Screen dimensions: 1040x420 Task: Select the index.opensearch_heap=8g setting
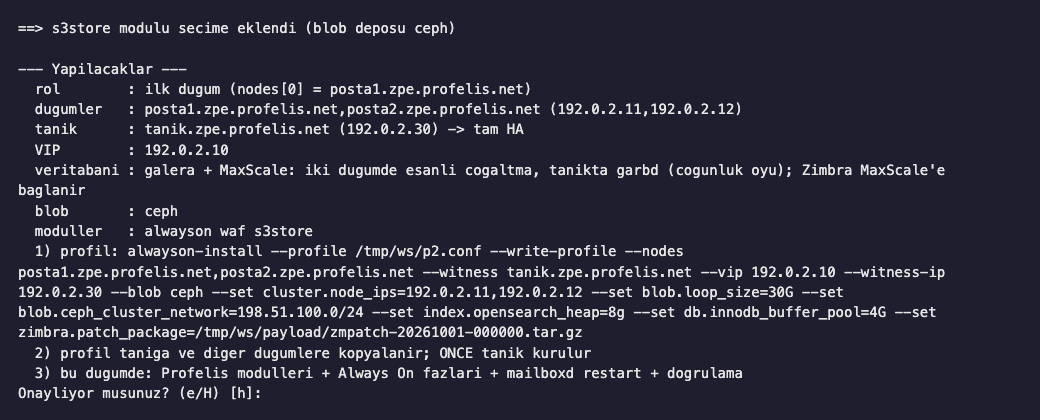(524, 313)
